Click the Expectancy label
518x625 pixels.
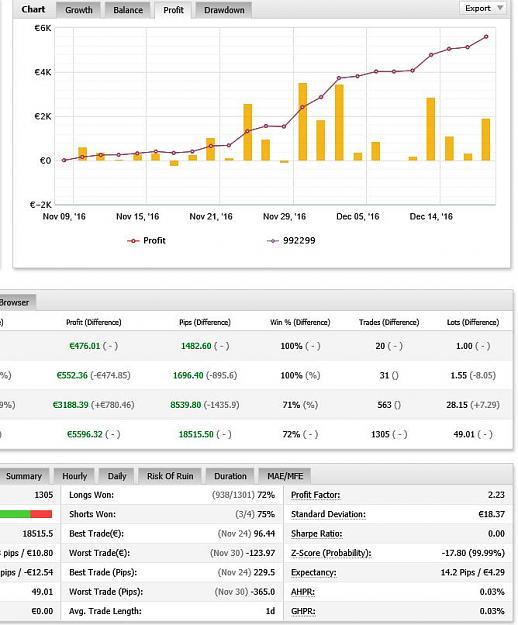(314, 572)
